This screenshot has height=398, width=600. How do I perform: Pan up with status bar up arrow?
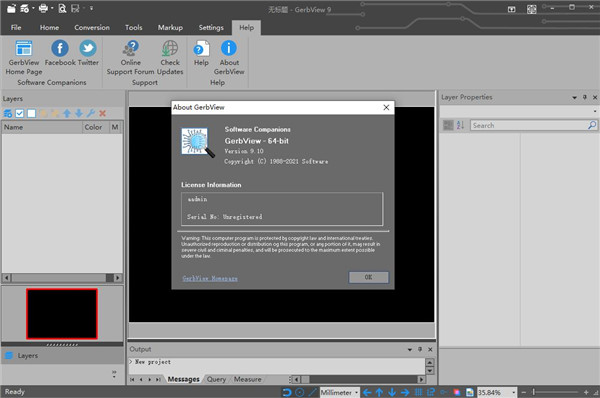[x=379, y=392]
